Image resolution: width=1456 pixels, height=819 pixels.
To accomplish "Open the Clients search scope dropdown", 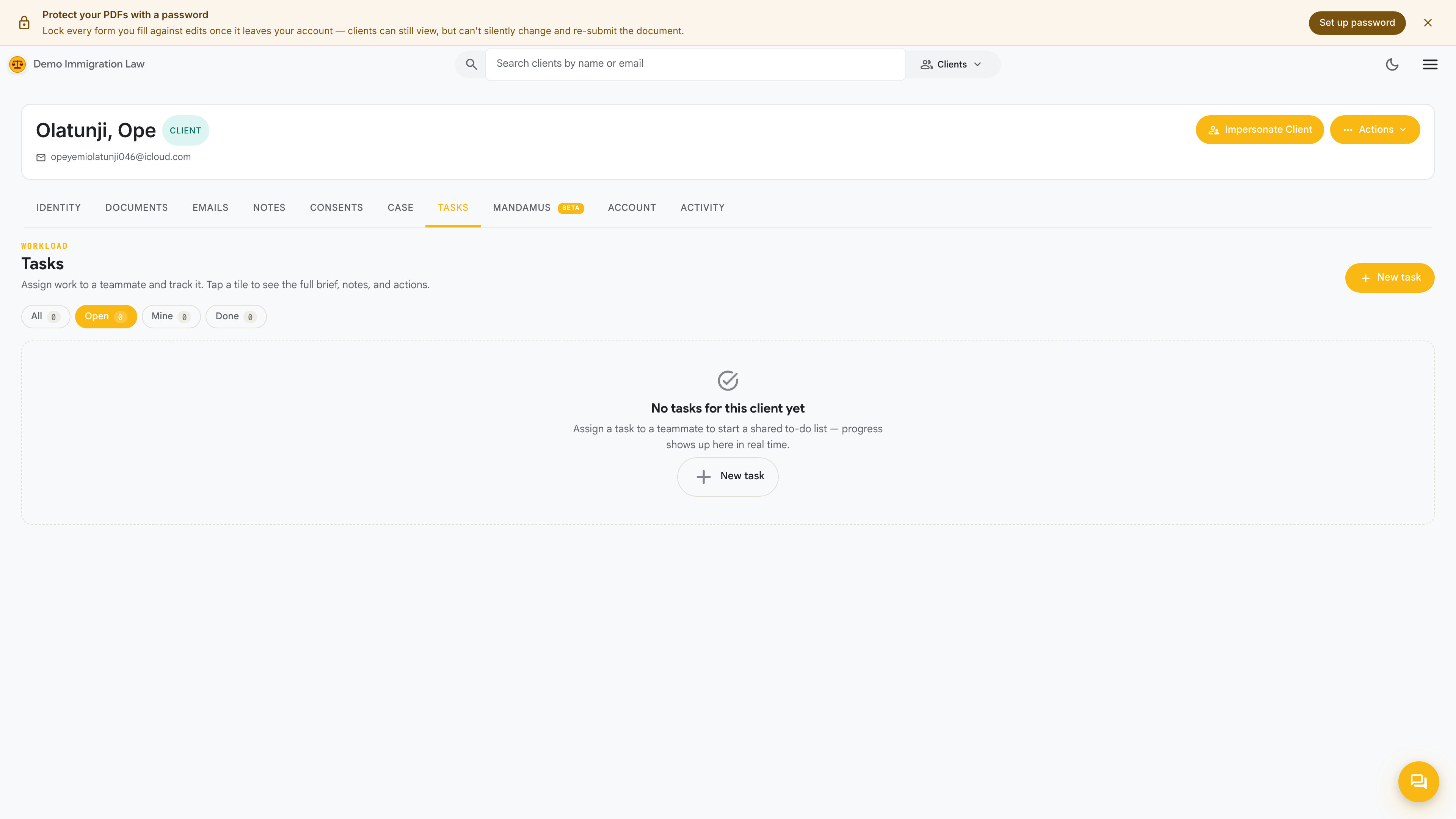I will (x=951, y=64).
